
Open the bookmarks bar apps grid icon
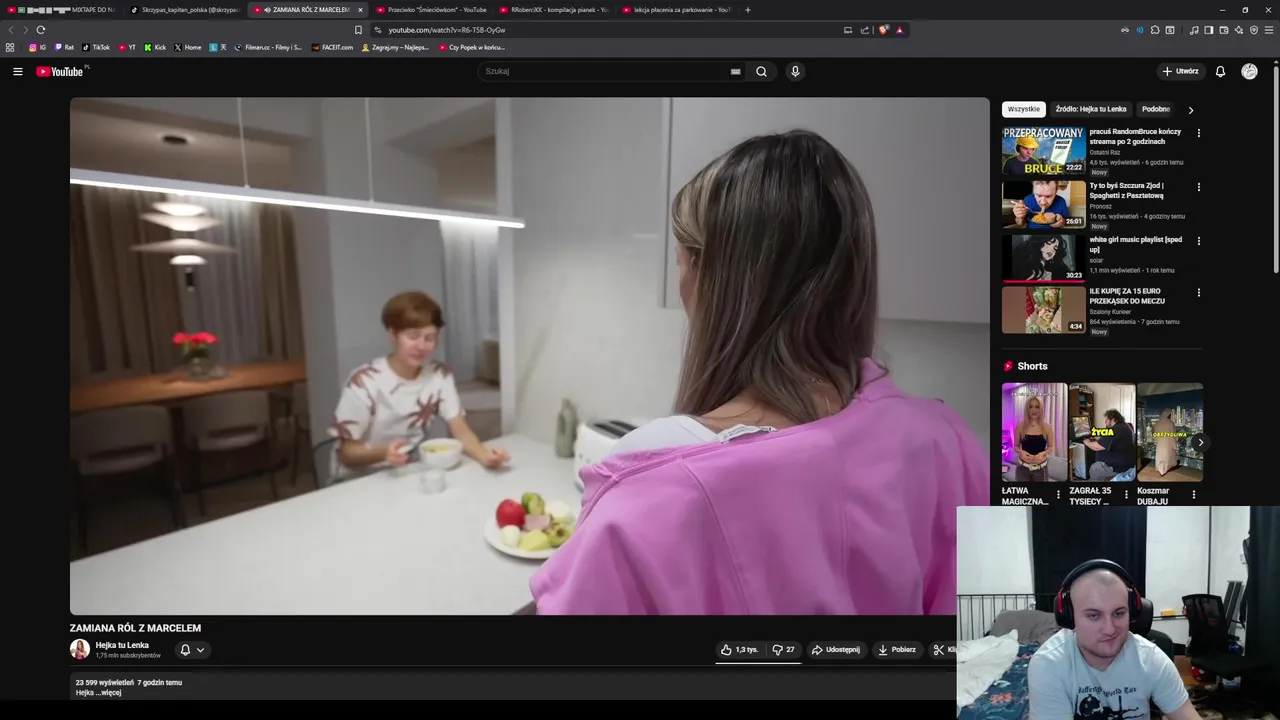click(10, 47)
